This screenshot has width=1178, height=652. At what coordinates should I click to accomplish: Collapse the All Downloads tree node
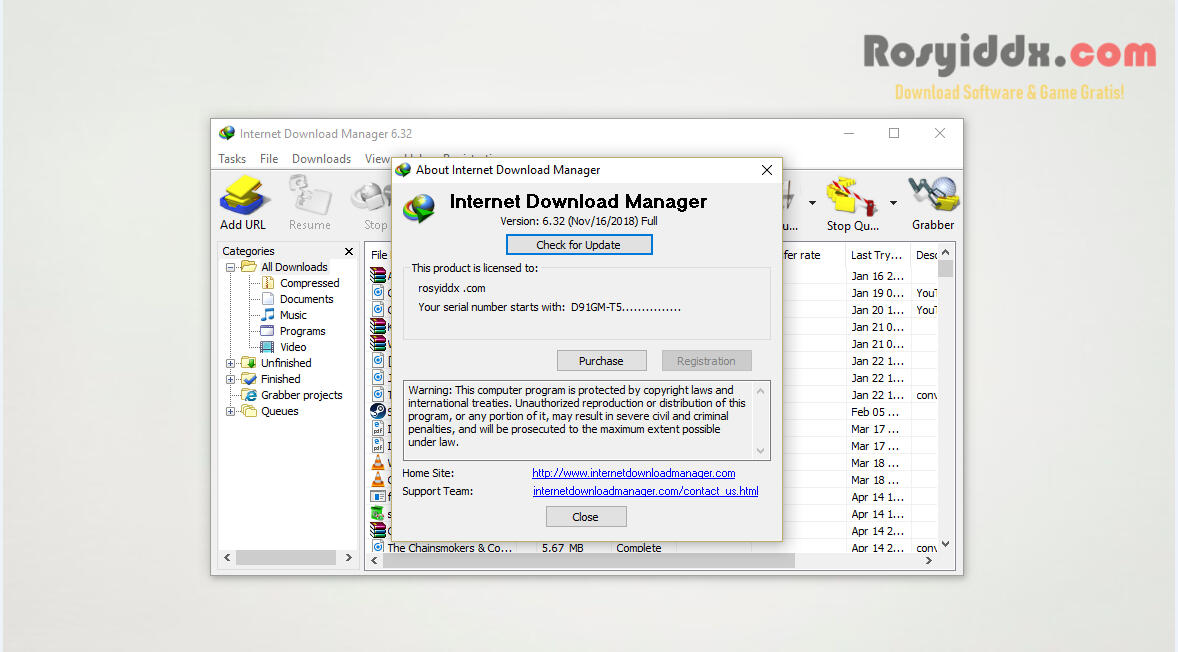(x=231, y=267)
